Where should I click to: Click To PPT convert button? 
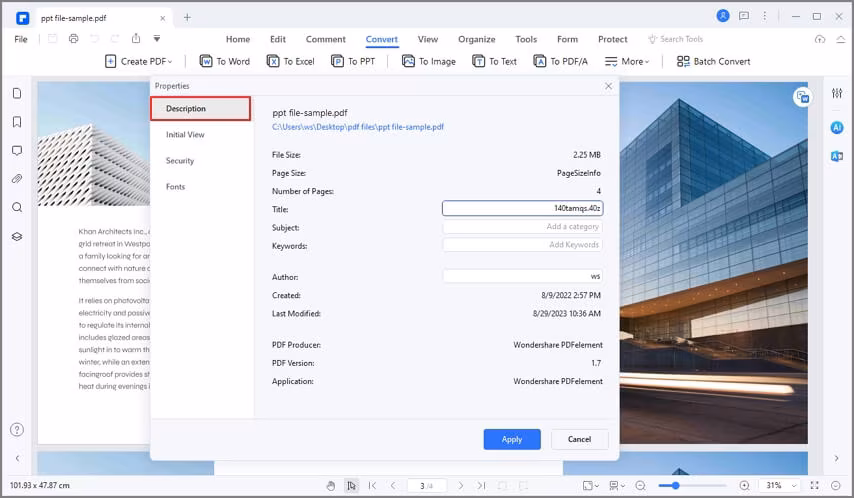tap(353, 62)
